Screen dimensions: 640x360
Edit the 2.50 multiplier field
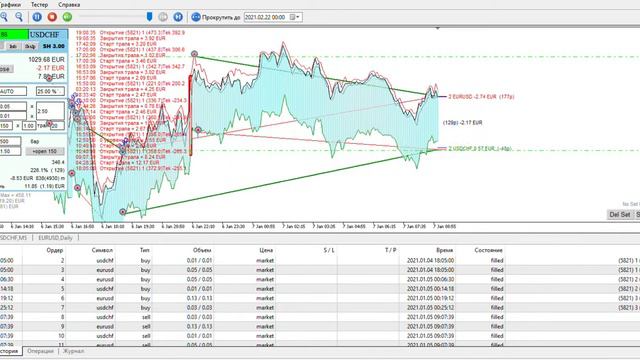click(50, 111)
